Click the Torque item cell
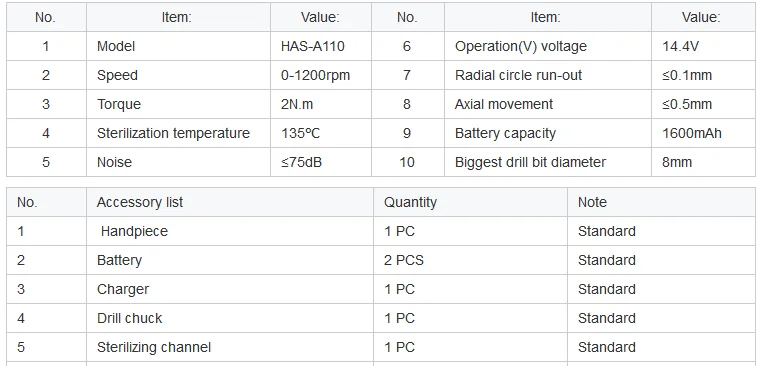 tap(178, 104)
